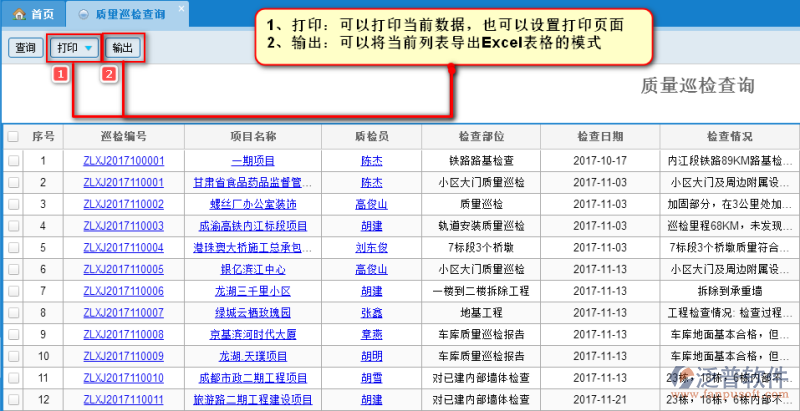Open inspection record ZLXJ2017110010
800x411 pixels.
[x=123, y=378]
